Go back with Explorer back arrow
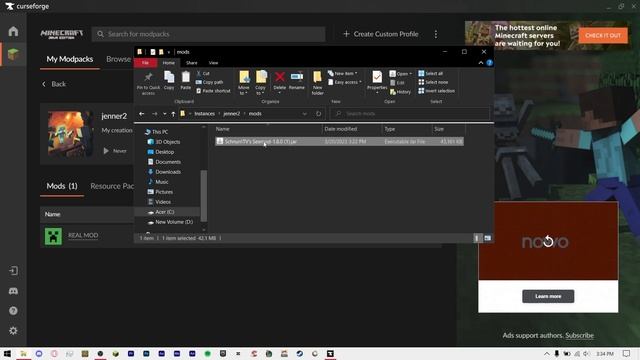Viewport: 640px width, 360px height. (142, 113)
